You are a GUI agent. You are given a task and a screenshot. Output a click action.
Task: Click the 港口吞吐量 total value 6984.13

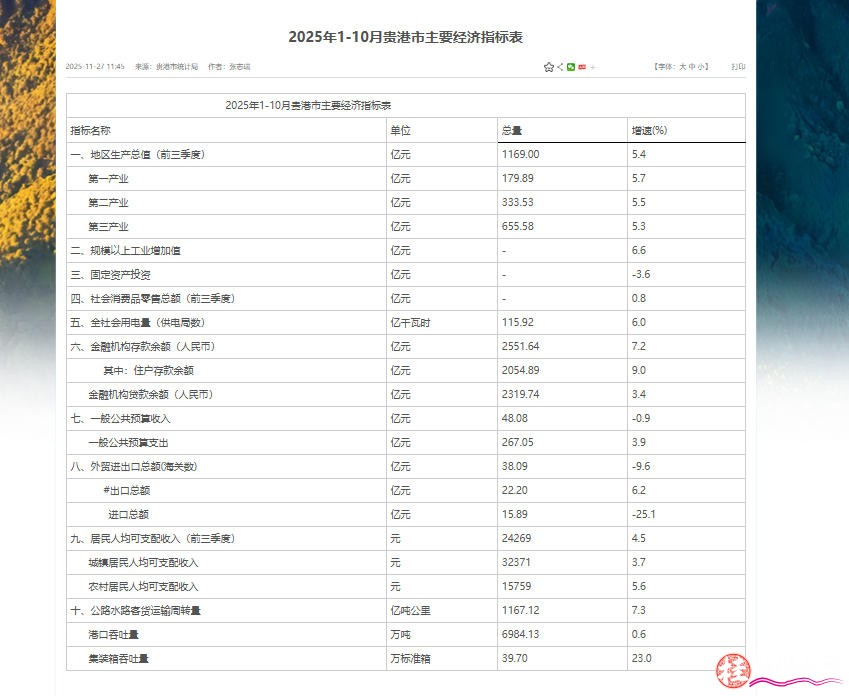(x=520, y=634)
